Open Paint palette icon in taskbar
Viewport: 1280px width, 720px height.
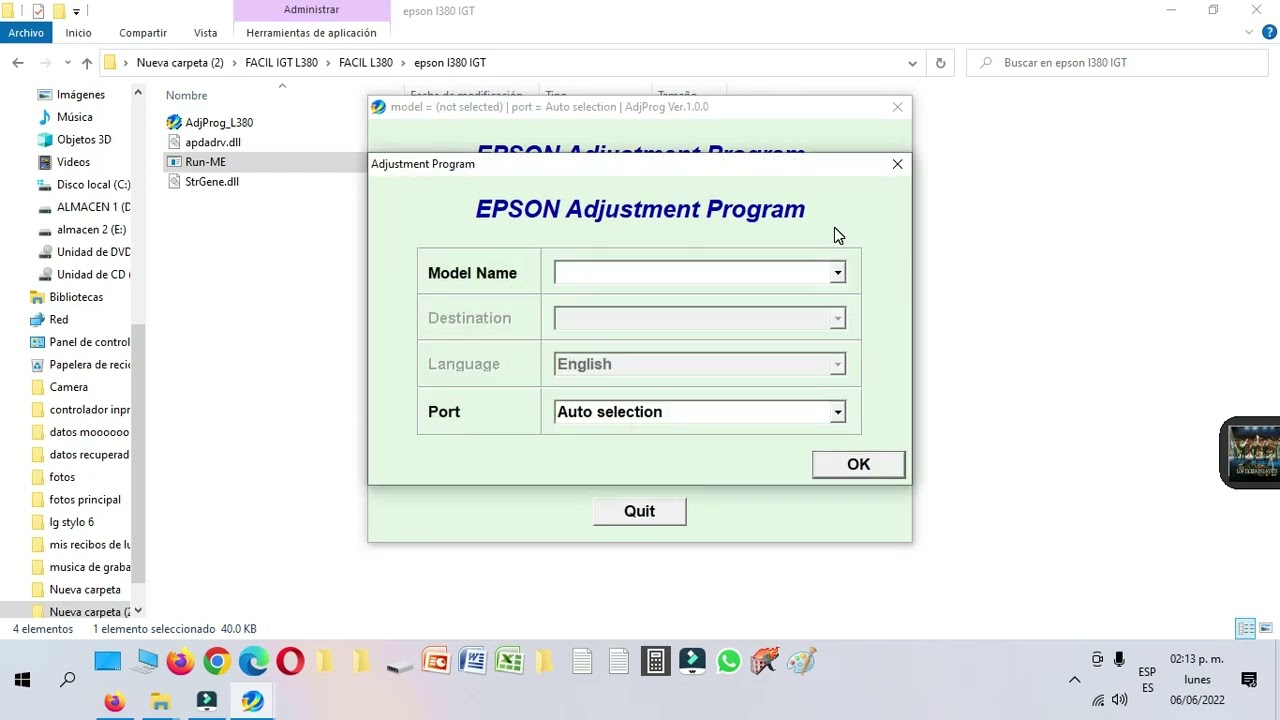(x=801, y=661)
